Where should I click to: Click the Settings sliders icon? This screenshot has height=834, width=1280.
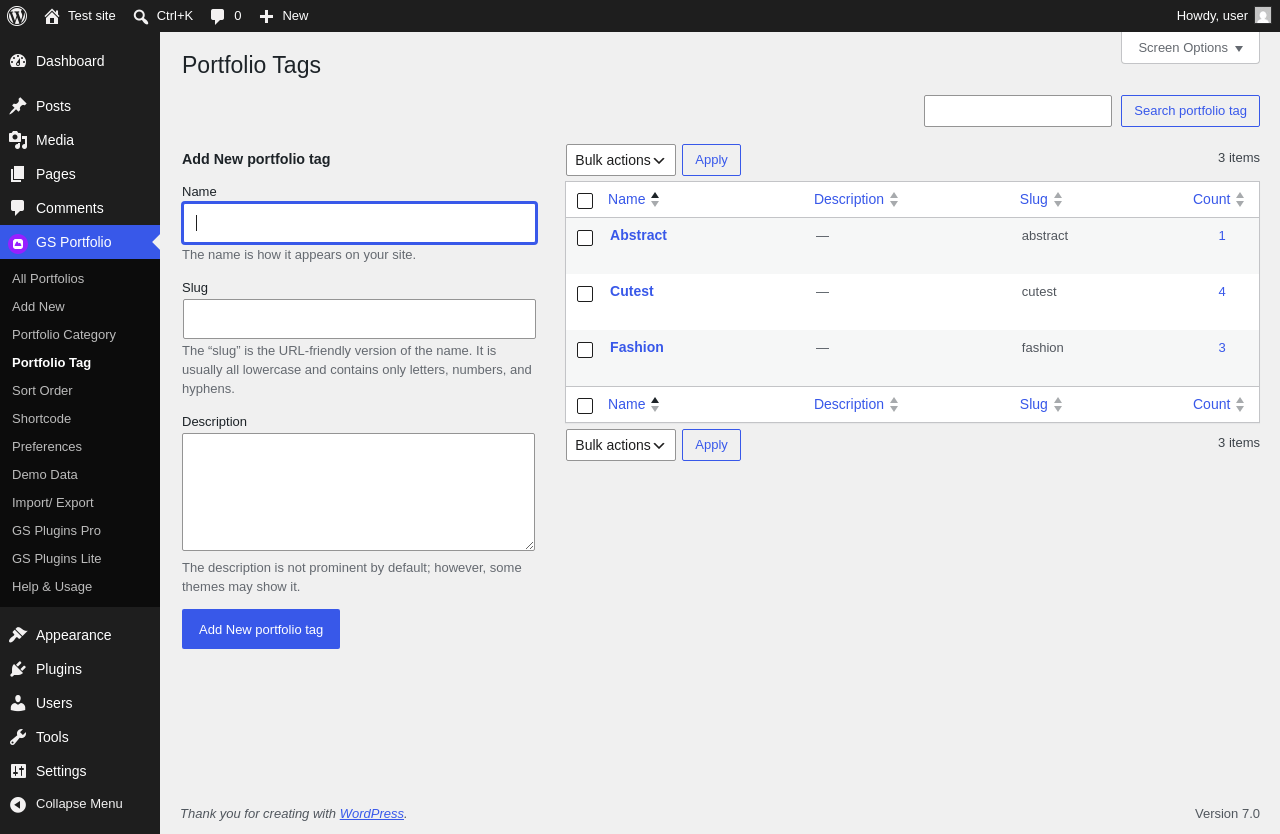click(18, 771)
